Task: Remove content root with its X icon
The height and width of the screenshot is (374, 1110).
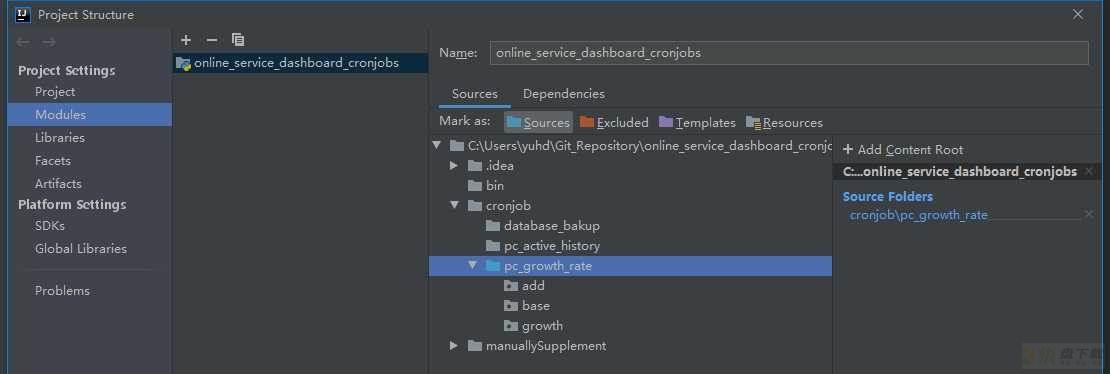Action: [x=1089, y=171]
